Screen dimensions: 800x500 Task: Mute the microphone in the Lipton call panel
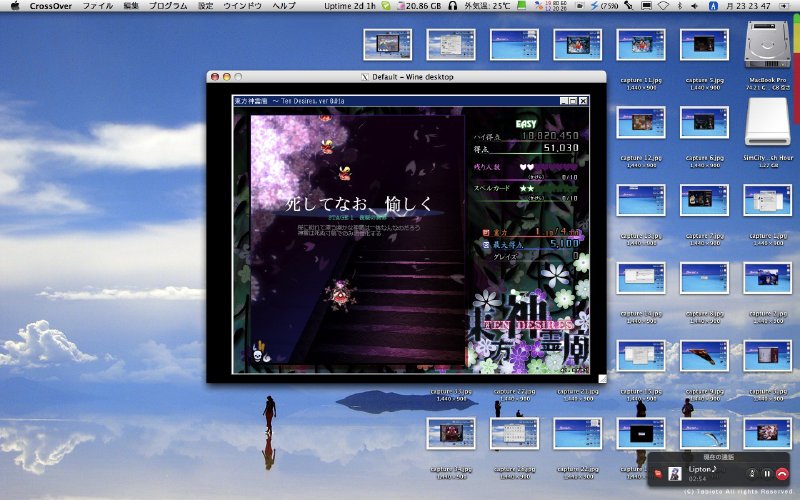(x=752, y=473)
